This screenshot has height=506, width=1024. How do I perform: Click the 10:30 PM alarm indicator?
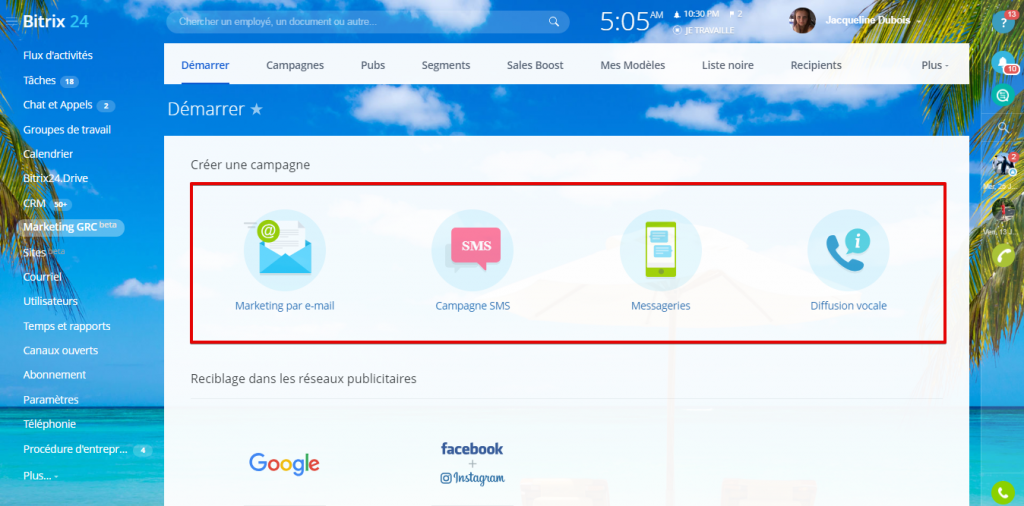click(x=696, y=14)
